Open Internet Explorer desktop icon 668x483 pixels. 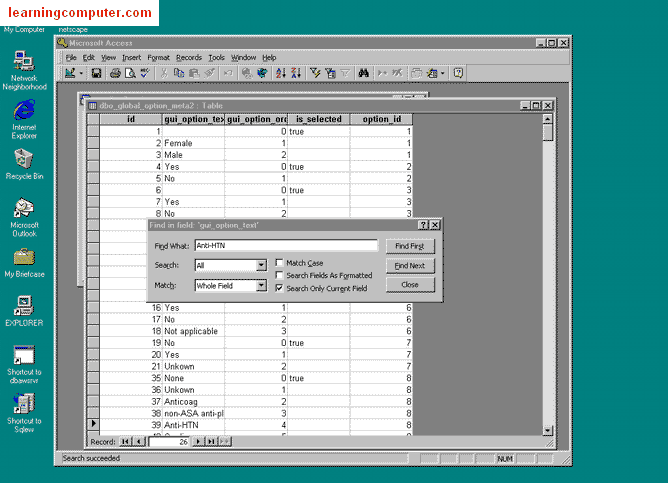click(24, 119)
